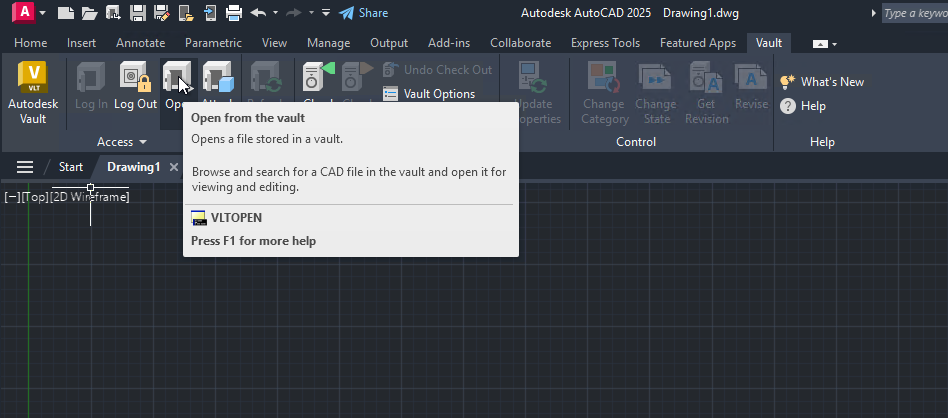Click the Save As icon with pencil
948x418 pixels.
tap(161, 12)
